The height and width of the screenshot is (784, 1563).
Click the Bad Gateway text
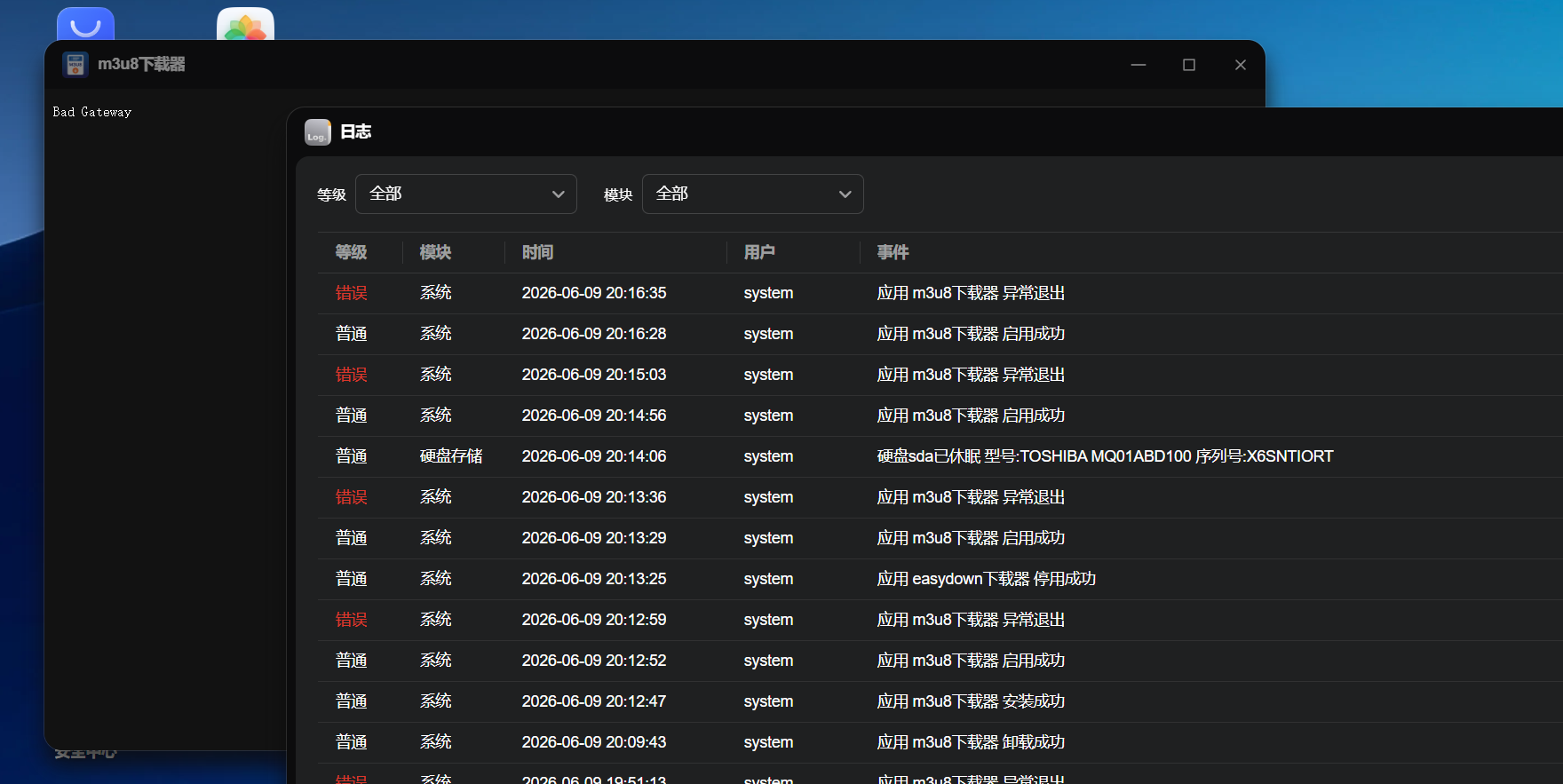click(x=92, y=112)
